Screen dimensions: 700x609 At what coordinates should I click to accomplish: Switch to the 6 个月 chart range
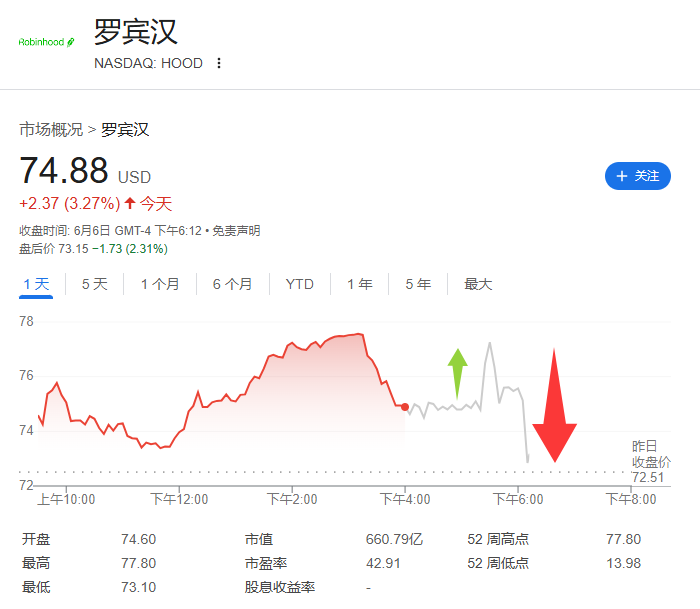tap(233, 284)
